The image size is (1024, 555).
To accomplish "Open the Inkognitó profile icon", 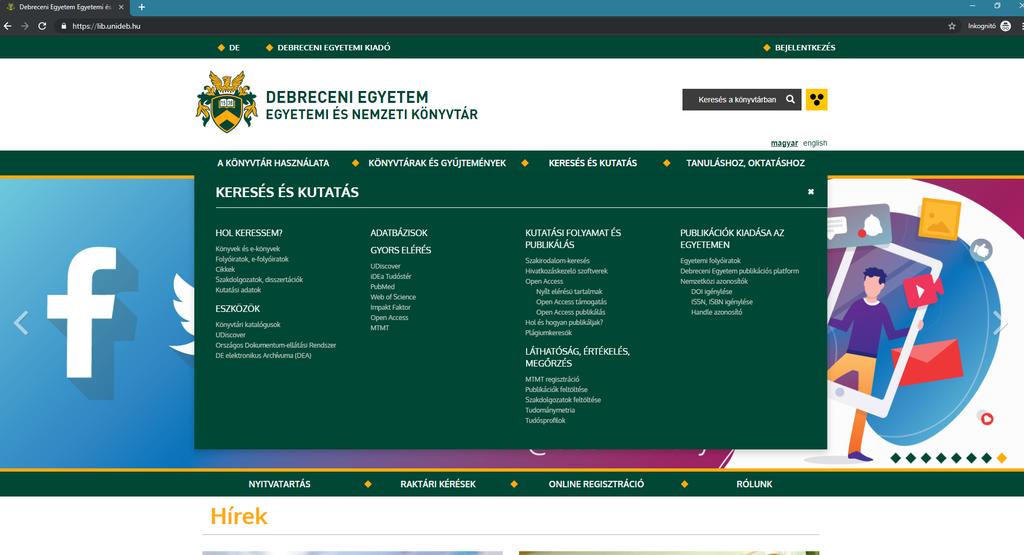I will pos(1006,26).
